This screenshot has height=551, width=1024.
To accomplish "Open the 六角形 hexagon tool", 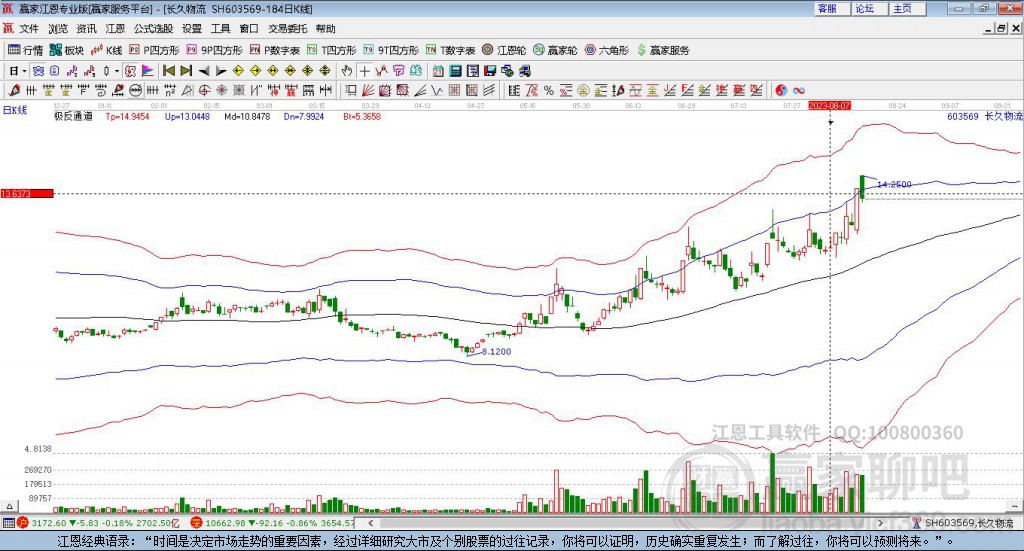I will (607, 50).
